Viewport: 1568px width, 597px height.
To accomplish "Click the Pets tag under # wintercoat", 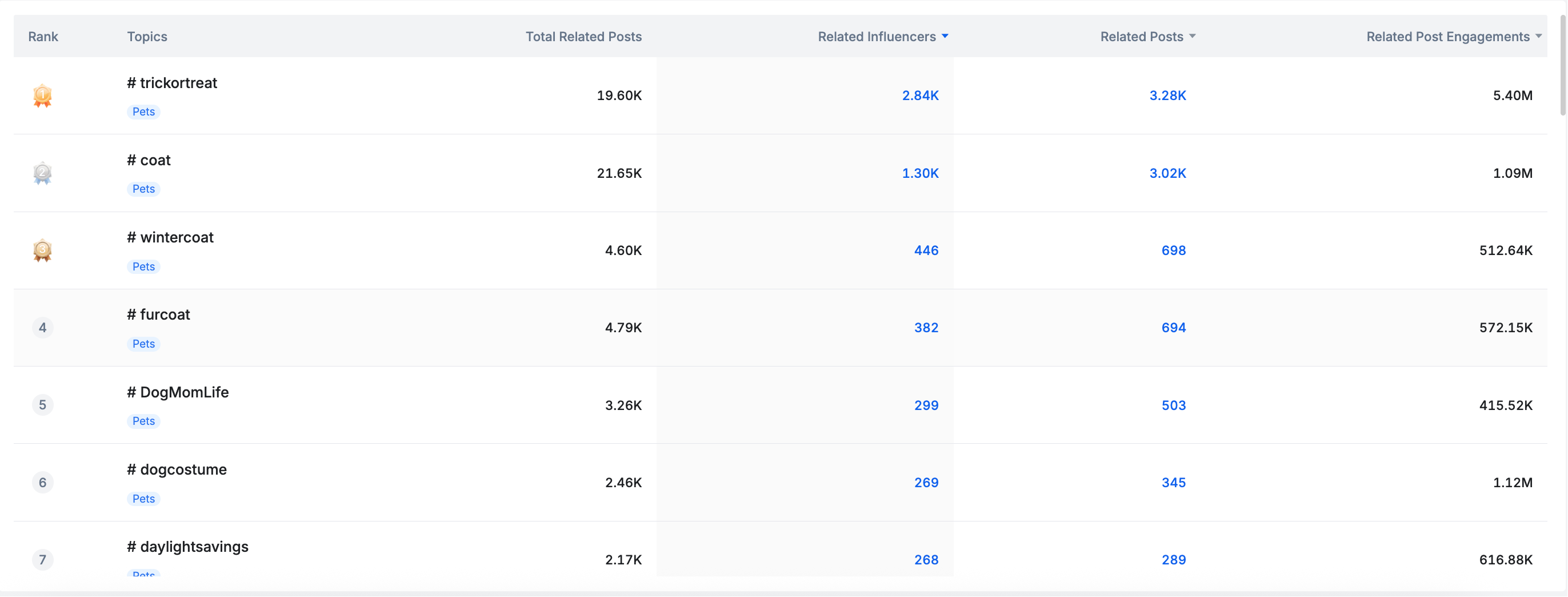I will pos(143,267).
